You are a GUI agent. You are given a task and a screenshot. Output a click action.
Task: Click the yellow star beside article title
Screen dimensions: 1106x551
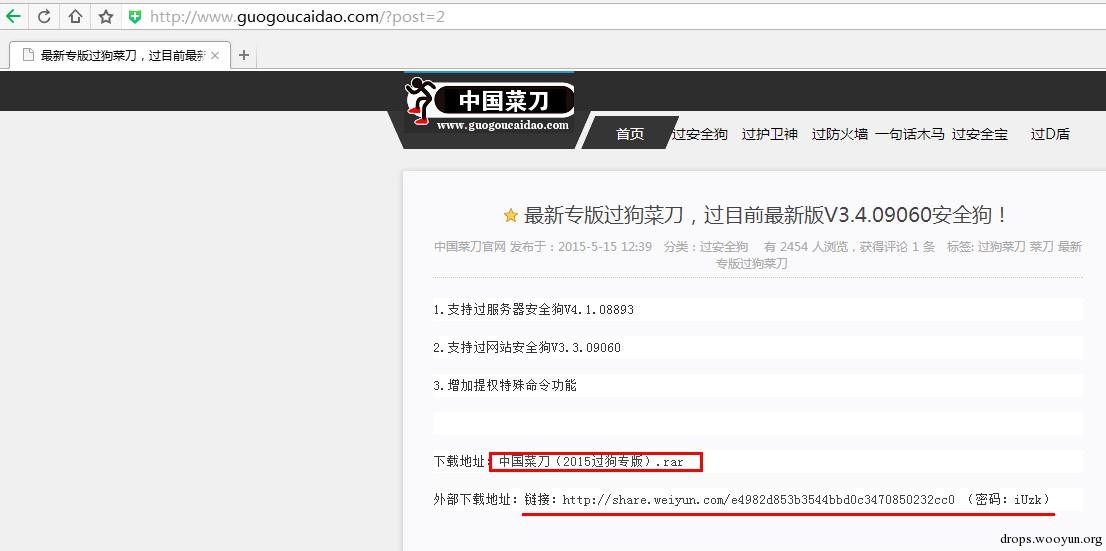click(x=511, y=215)
